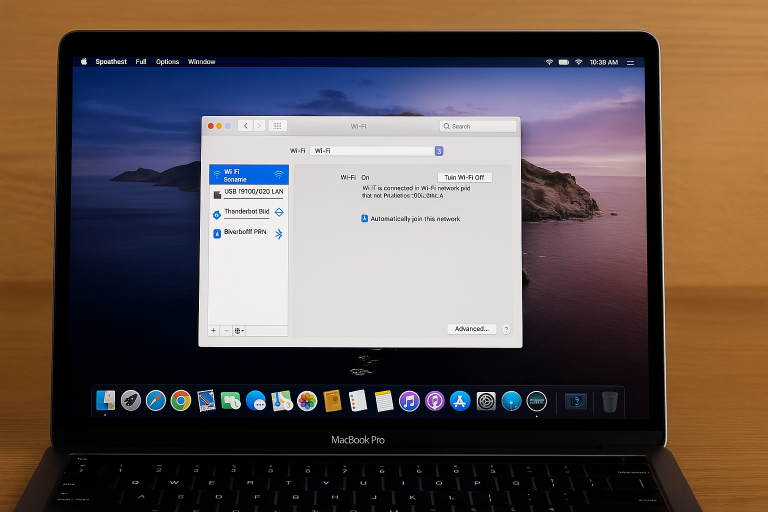Image resolution: width=768 pixels, height=512 pixels.
Task: Select the USB 19100/020 LAN service
Action: point(249,193)
